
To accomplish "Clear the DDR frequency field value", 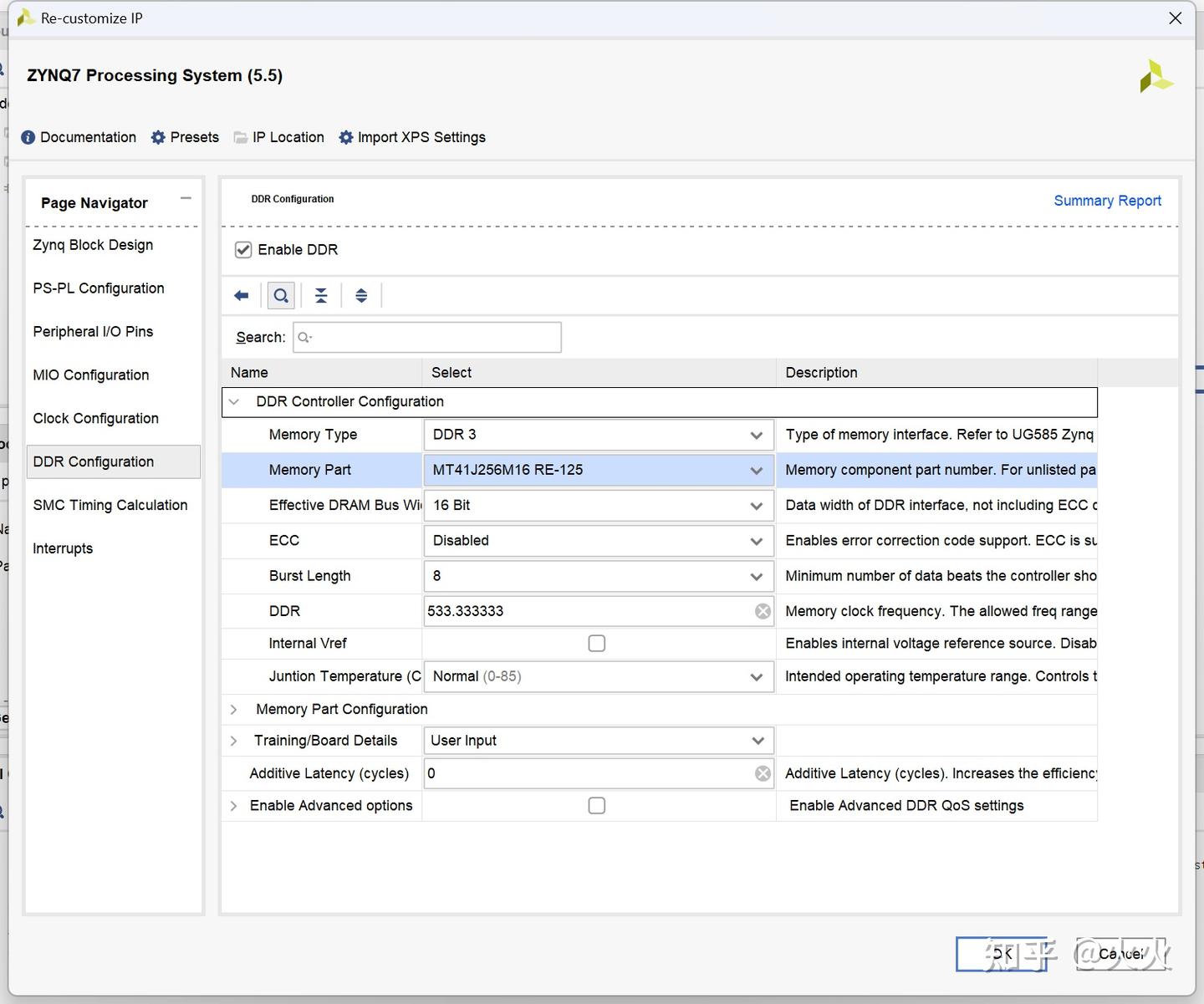I will pos(763,611).
